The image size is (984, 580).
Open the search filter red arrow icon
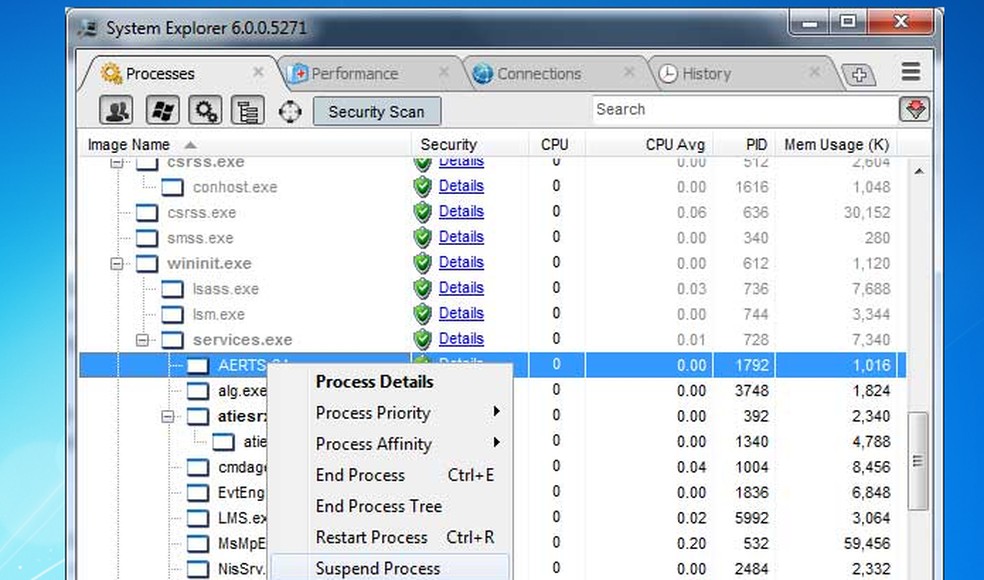coord(915,109)
